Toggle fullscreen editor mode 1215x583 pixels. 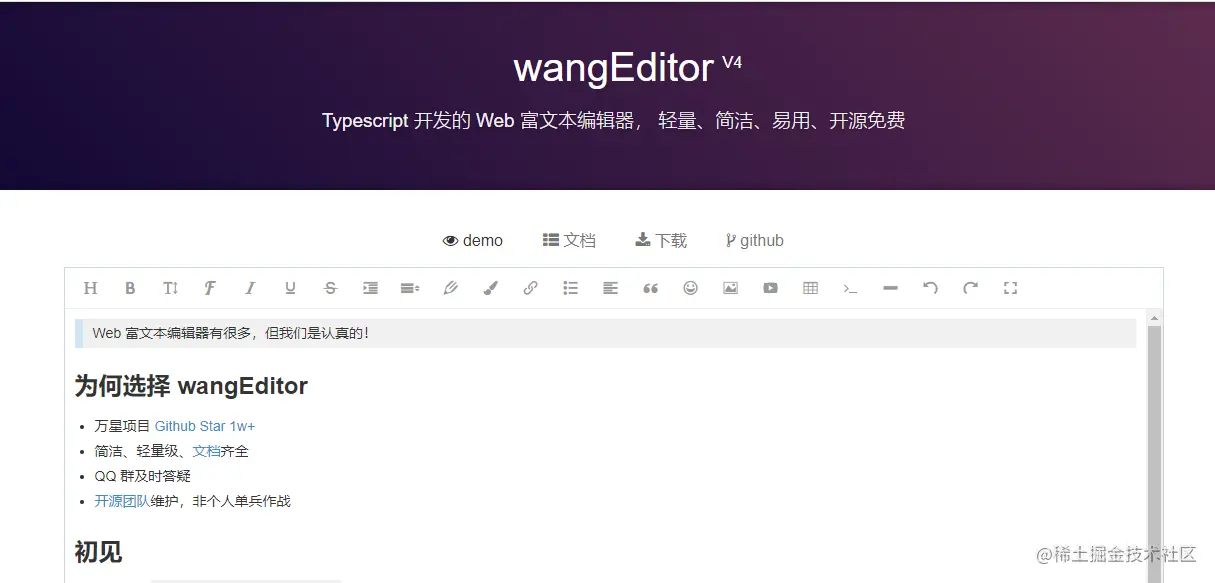(x=1010, y=288)
